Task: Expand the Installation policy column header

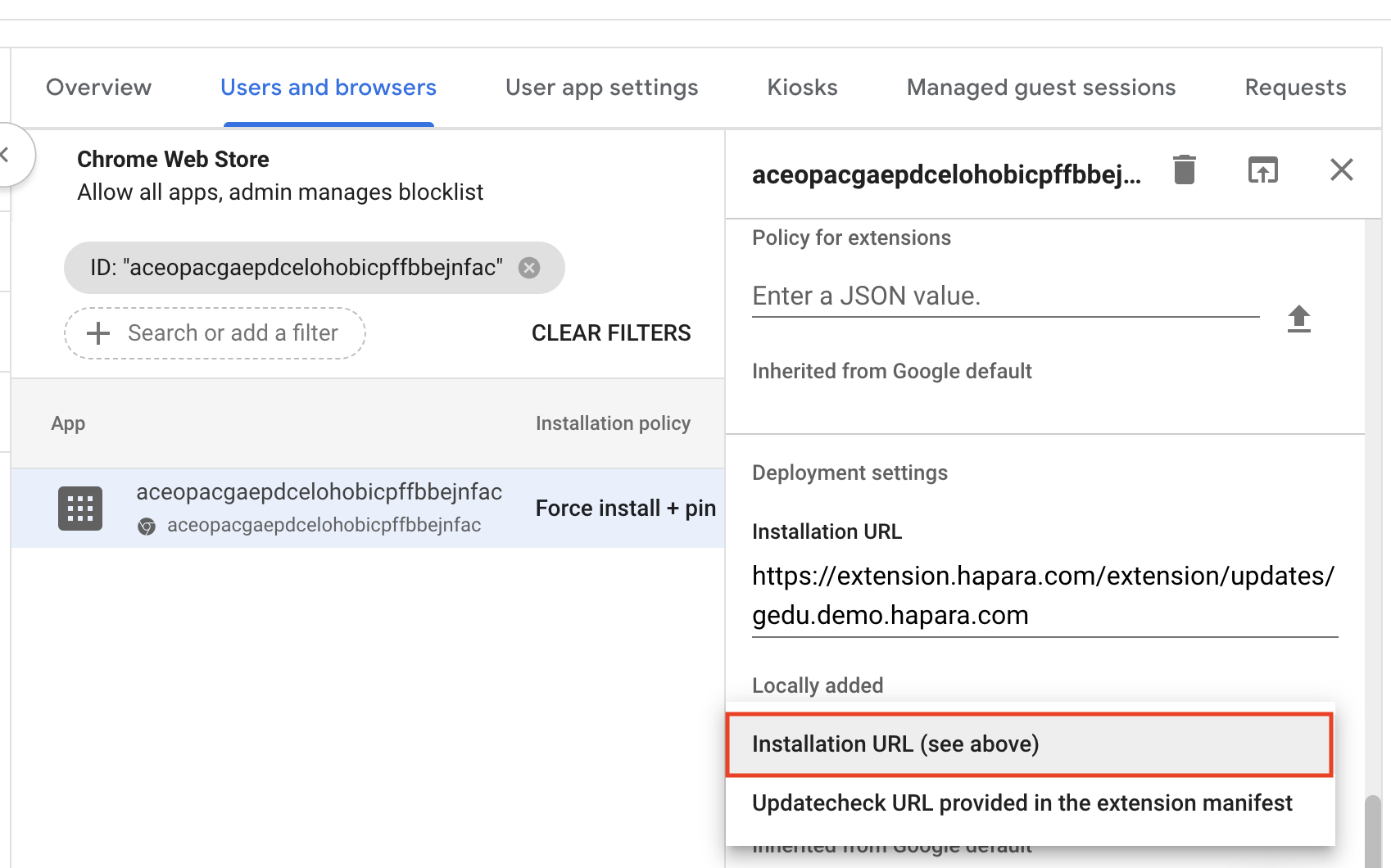Action: coord(613,423)
